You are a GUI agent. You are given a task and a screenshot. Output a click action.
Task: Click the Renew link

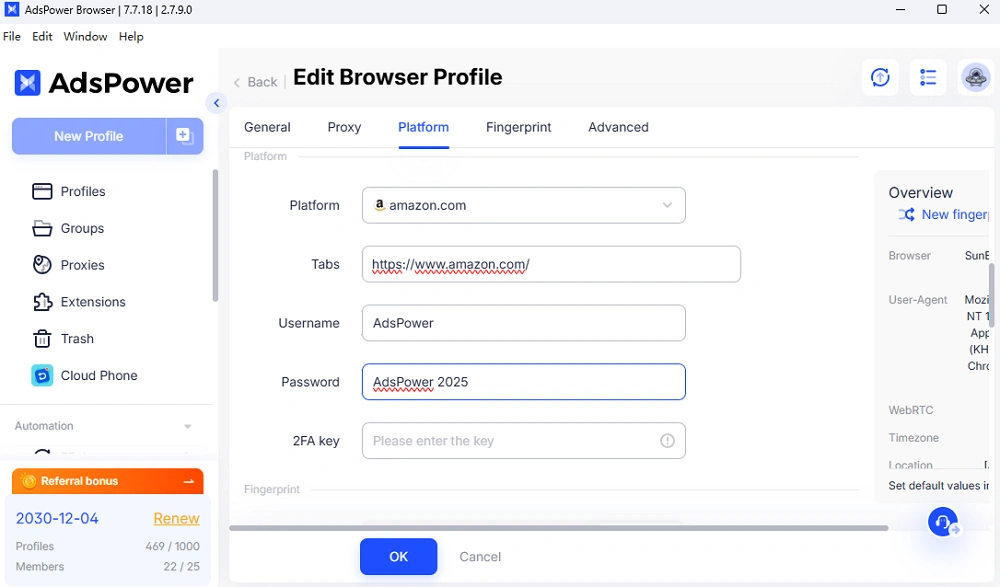pyautogui.click(x=176, y=518)
